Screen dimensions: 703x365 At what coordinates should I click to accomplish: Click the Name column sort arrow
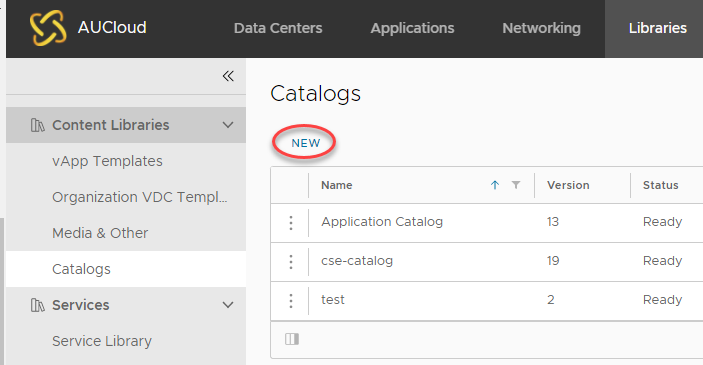(x=495, y=185)
